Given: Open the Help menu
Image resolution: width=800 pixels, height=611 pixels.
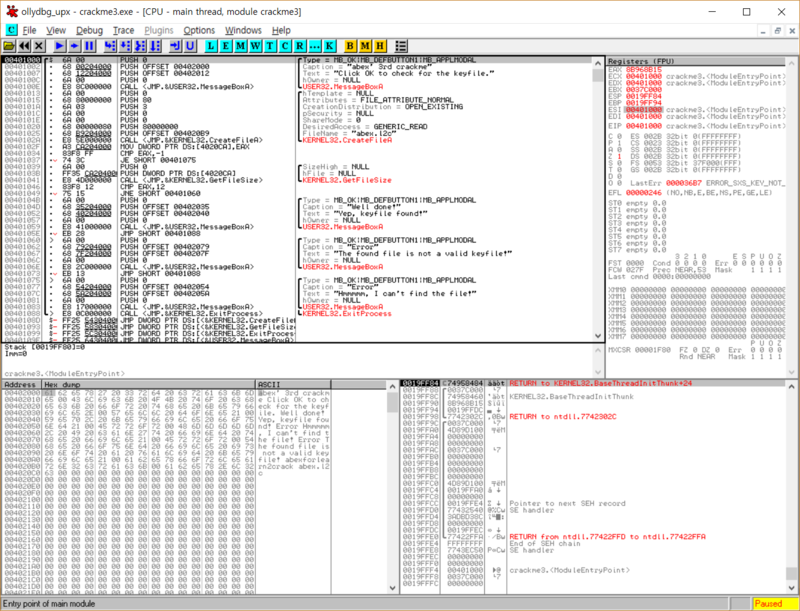Looking at the screenshot, I should [281, 31].
